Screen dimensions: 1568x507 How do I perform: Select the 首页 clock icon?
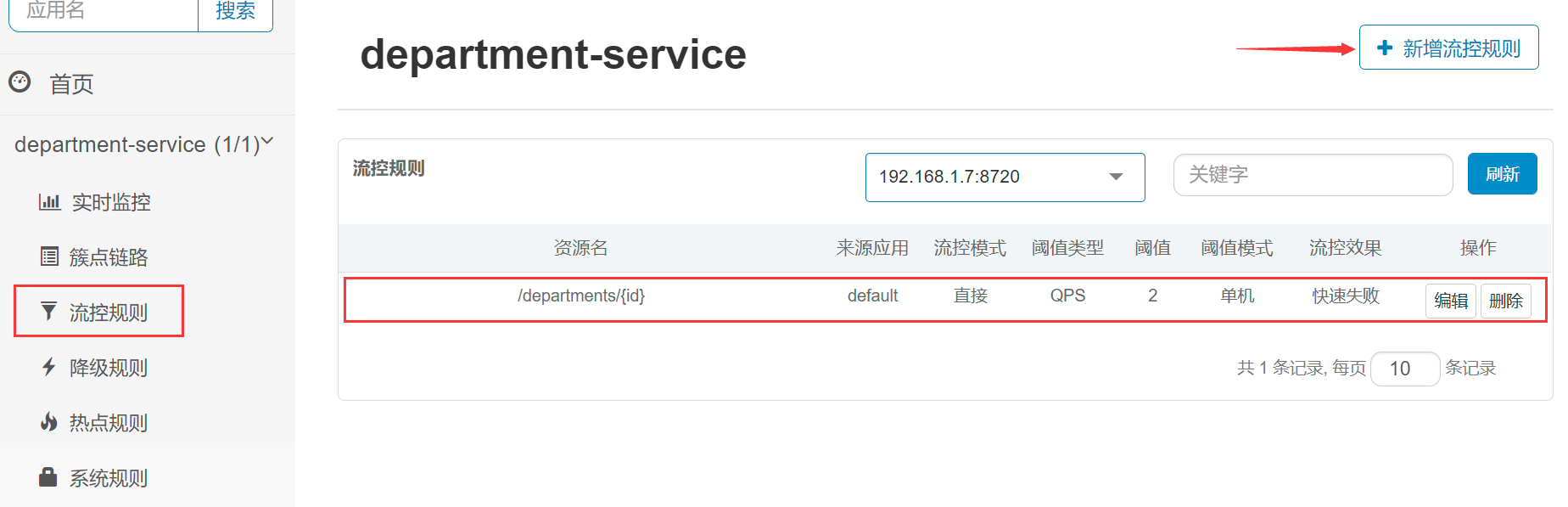(x=20, y=82)
